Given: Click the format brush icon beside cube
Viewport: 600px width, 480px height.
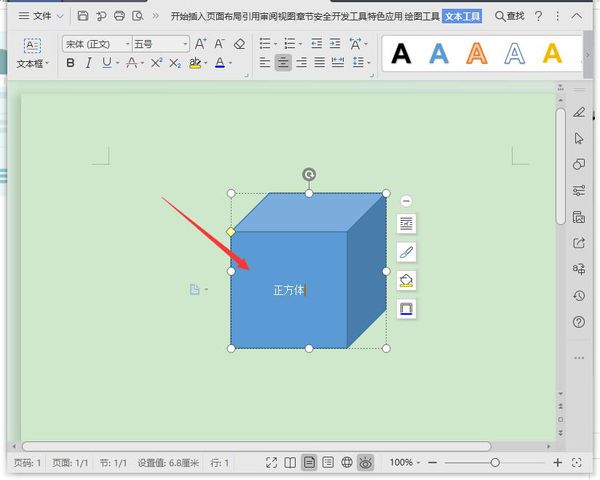Looking at the screenshot, I should click(406, 252).
